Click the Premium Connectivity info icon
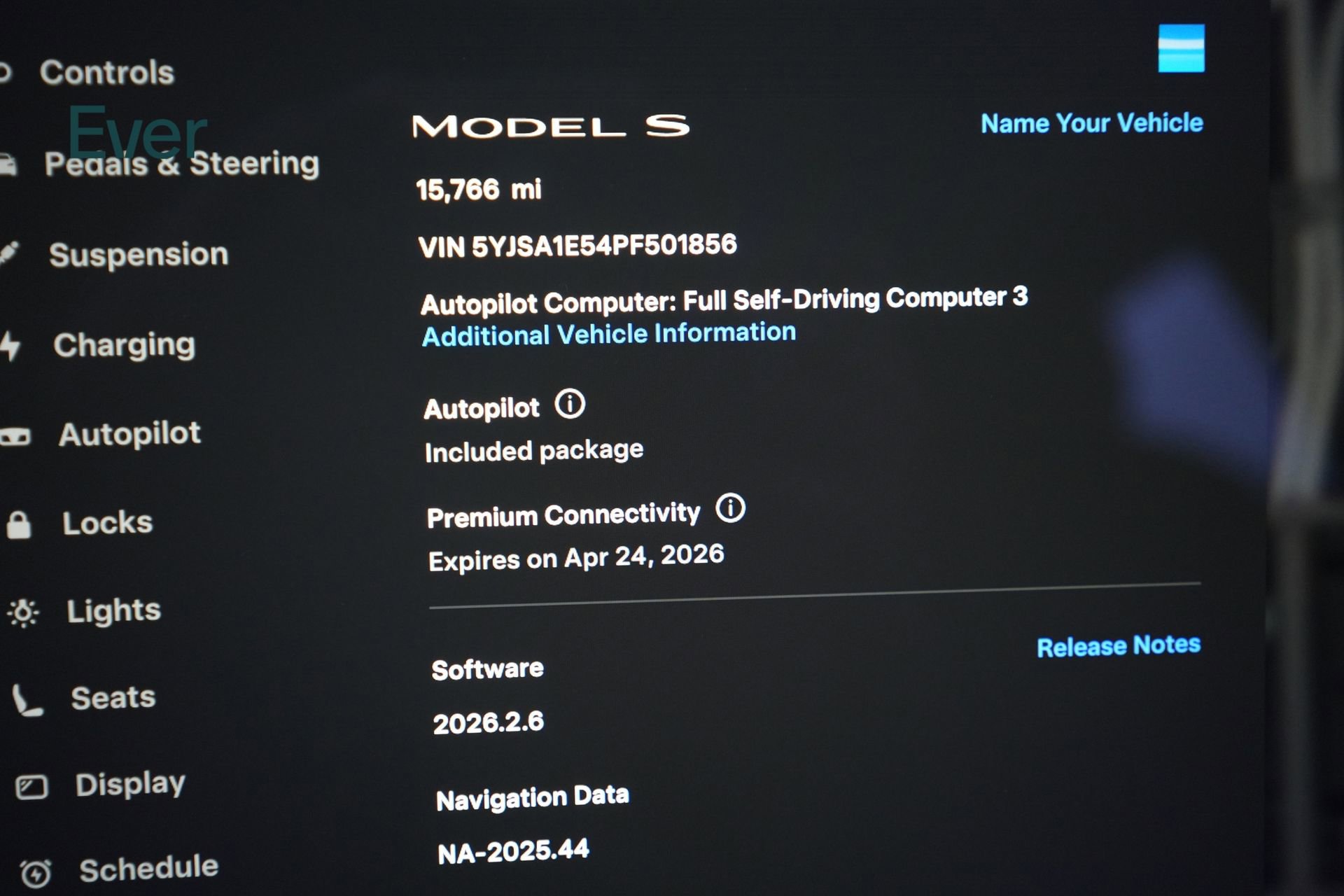This screenshot has height=896, width=1344. (x=730, y=508)
